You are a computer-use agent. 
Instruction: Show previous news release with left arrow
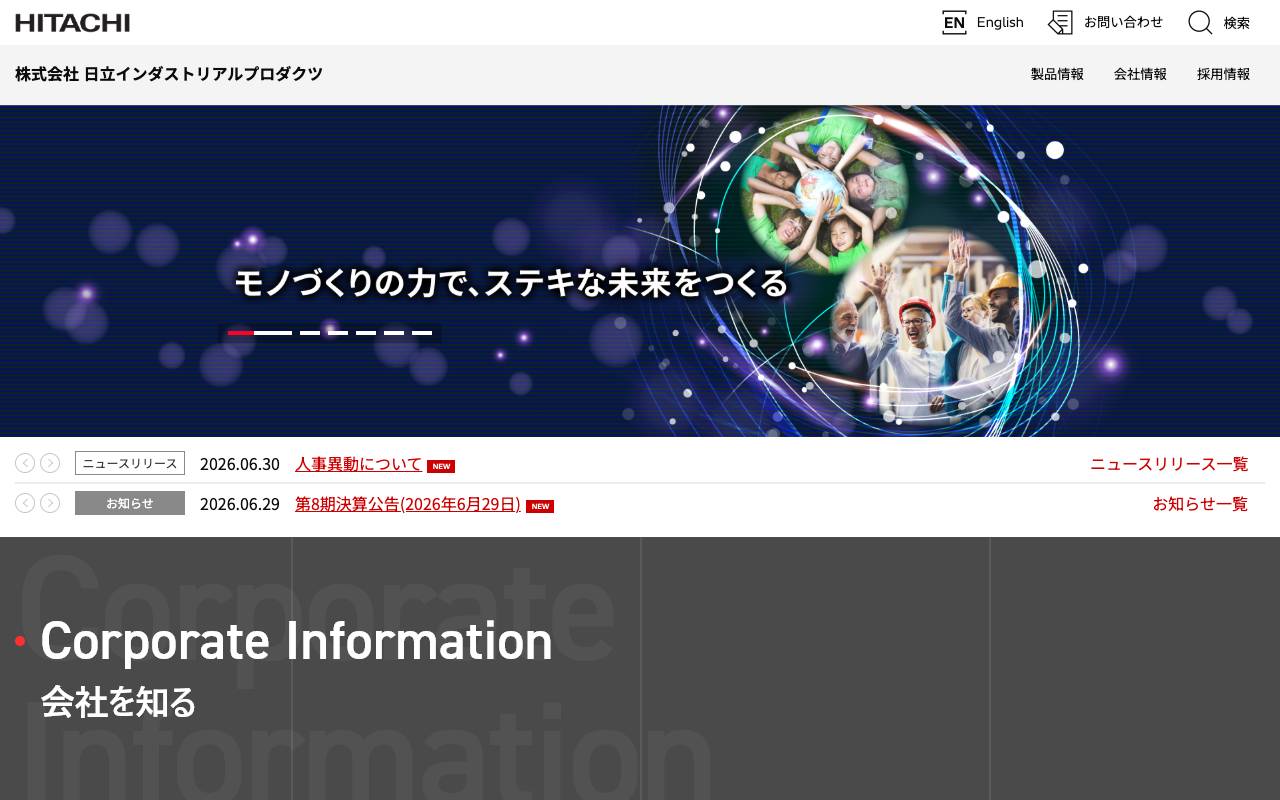click(x=25, y=463)
